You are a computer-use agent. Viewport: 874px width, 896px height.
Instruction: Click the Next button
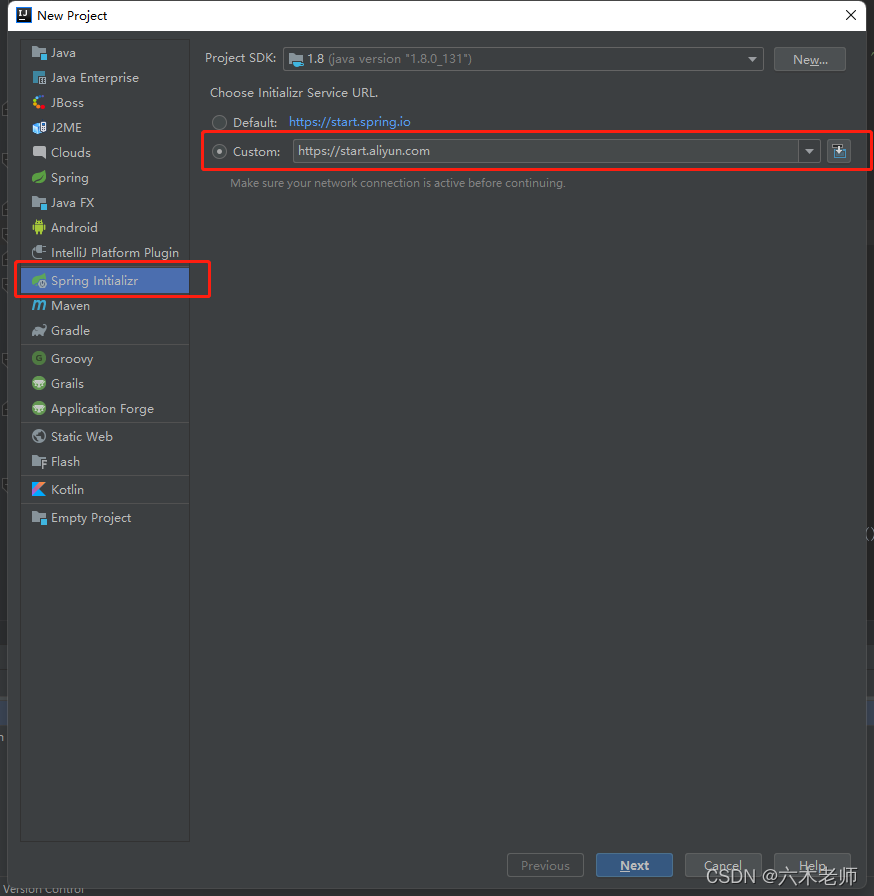tap(634, 865)
